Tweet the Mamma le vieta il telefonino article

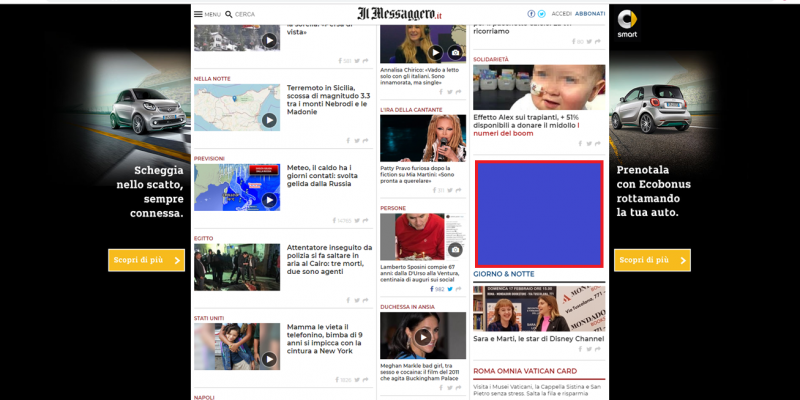[x=357, y=380]
